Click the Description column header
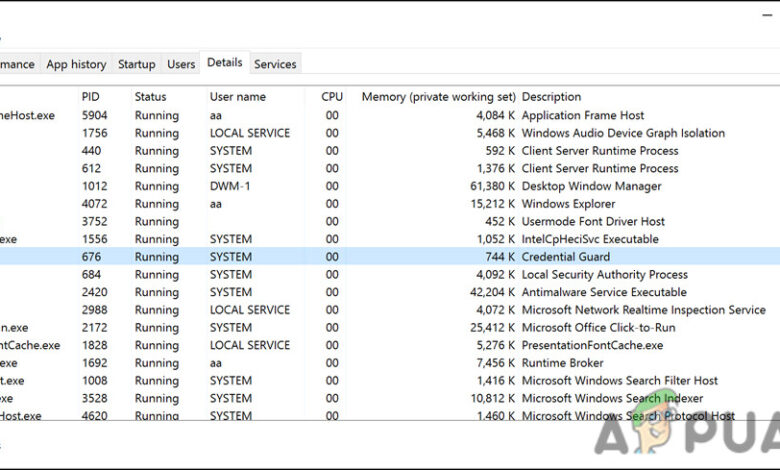This screenshot has width=780, height=470. [551, 97]
